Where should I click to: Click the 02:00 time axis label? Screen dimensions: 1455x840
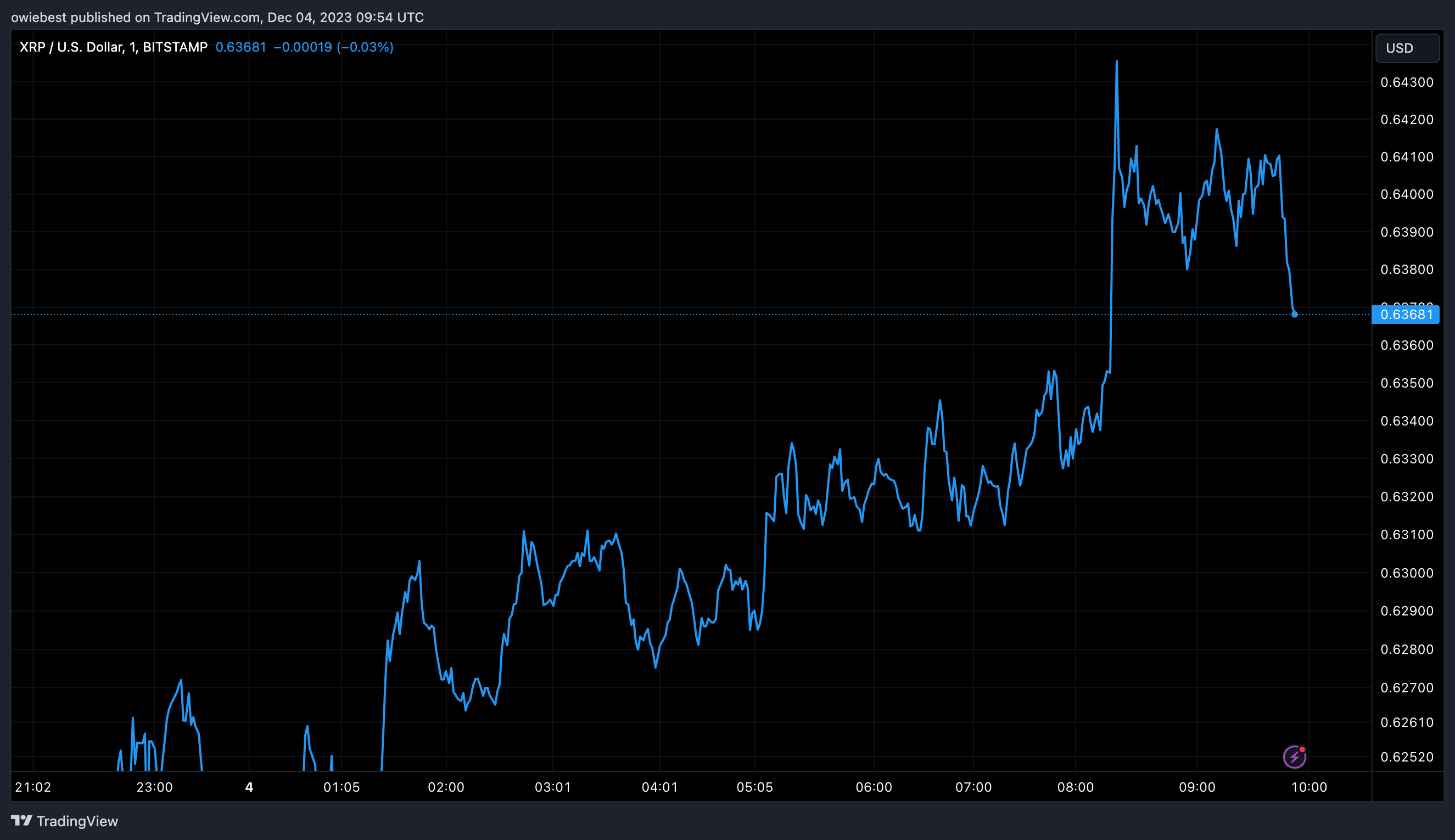click(x=445, y=787)
